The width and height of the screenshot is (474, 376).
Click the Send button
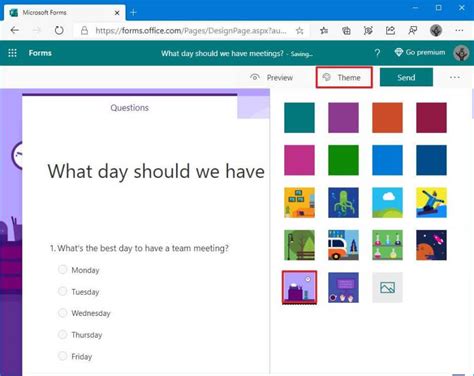[x=406, y=77]
